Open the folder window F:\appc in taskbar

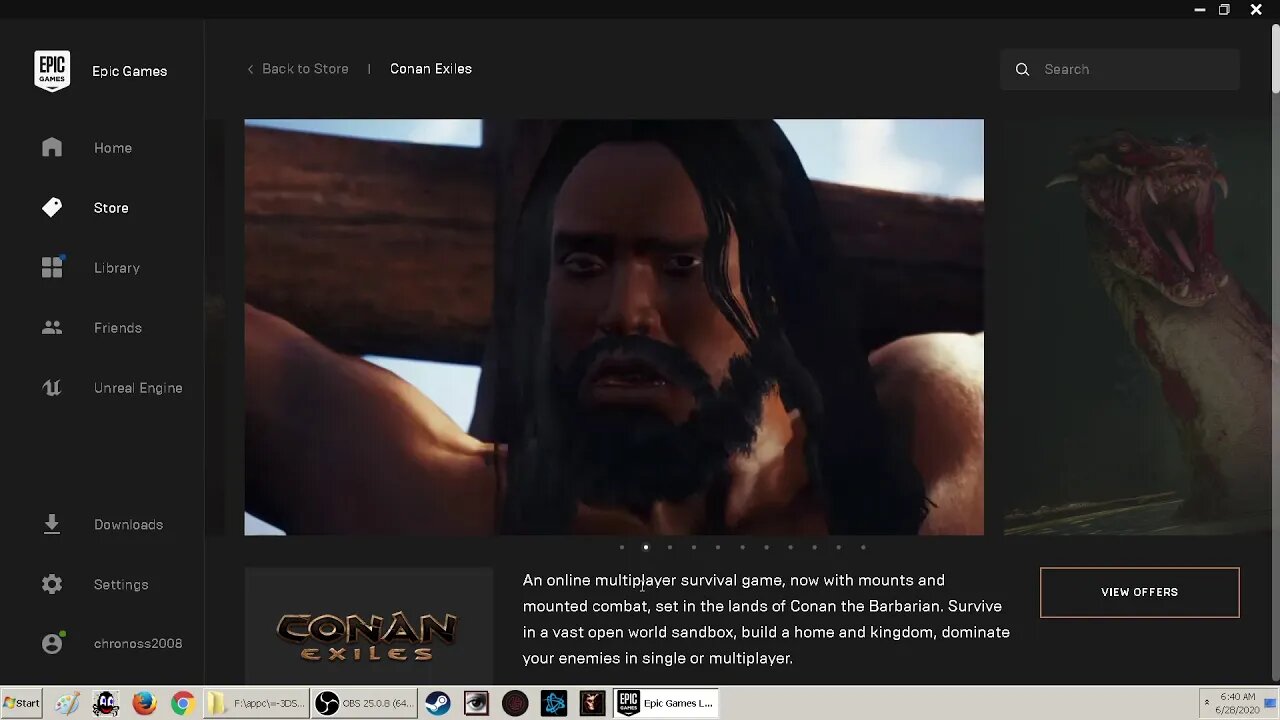tap(255, 703)
